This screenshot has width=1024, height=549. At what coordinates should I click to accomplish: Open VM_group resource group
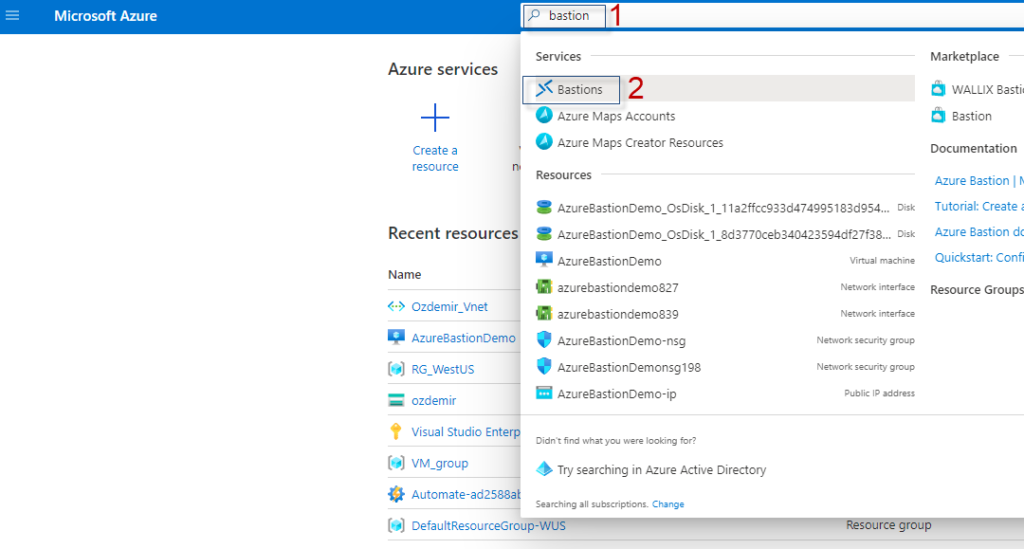[440, 463]
